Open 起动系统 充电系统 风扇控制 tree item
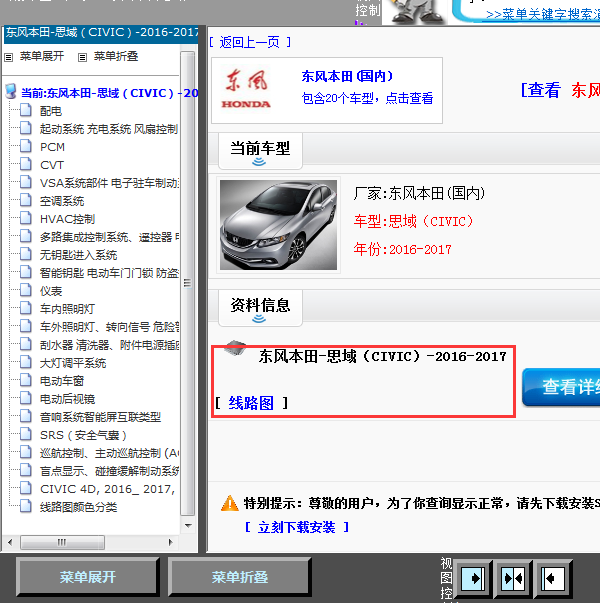 pyautogui.click(x=109, y=129)
